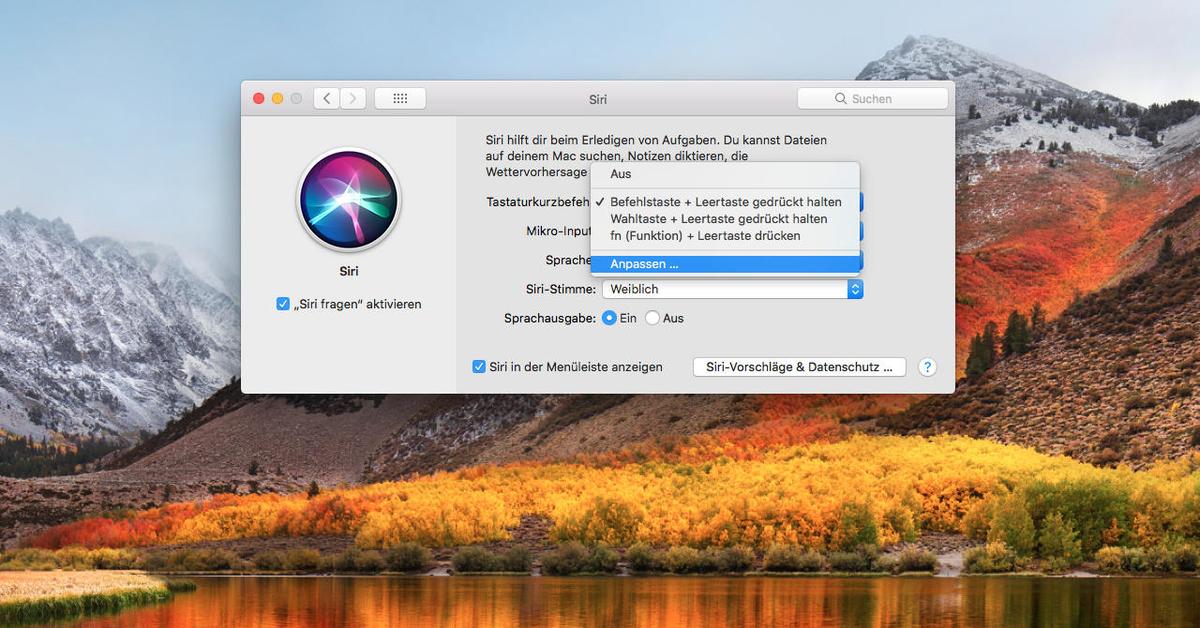
Task: Select Wahltaste + Leertaste gedrückt halten
Action: pos(725,219)
